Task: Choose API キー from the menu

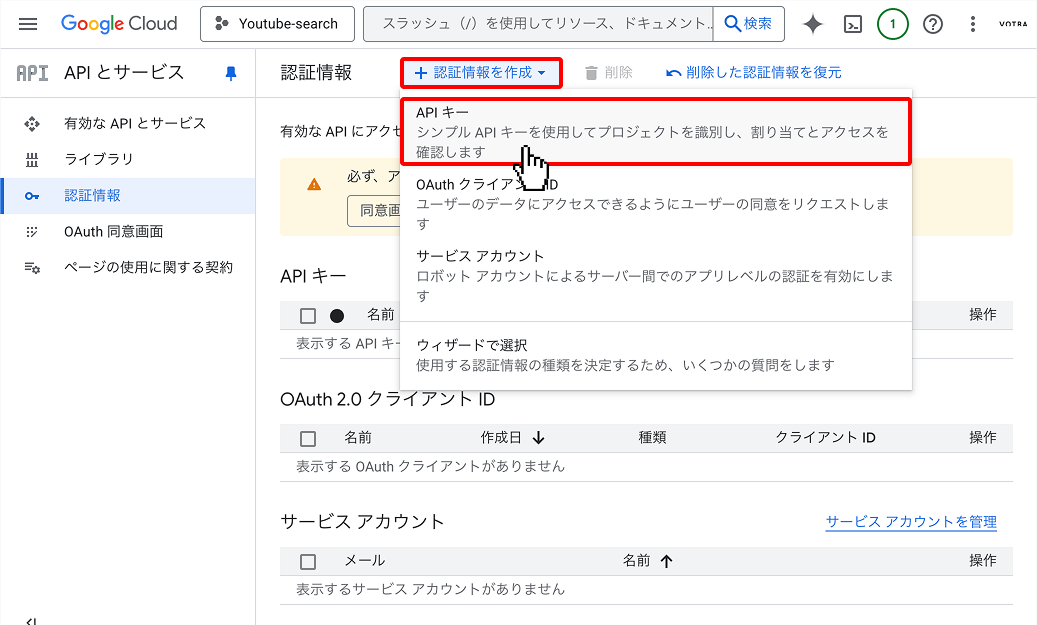Action: 655,132
